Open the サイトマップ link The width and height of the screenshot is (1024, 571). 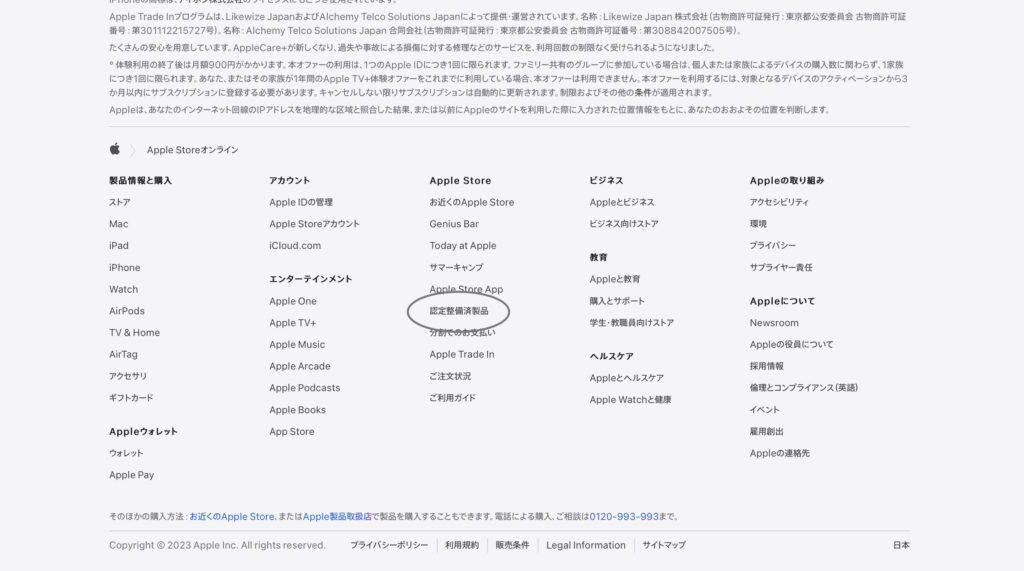[664, 545]
